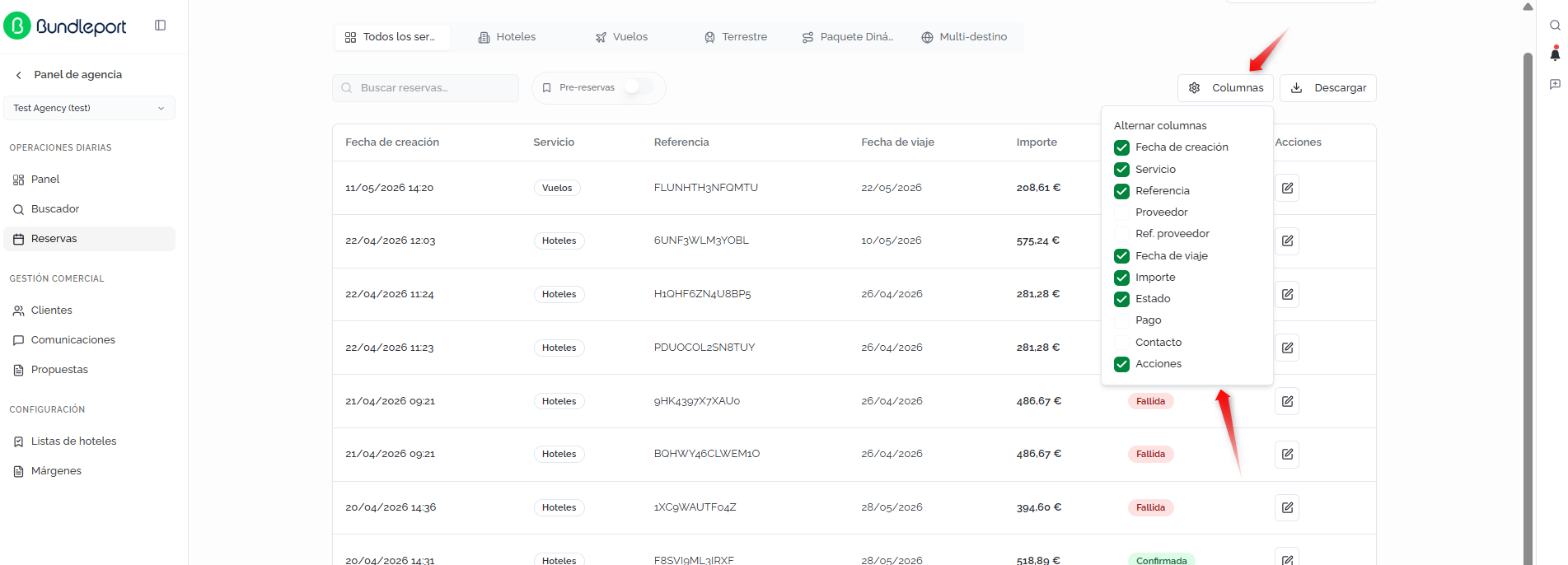The height and width of the screenshot is (565, 1568).
Task: Click Fallida status for 9HK4397X7XAU0
Action: click(x=1150, y=401)
